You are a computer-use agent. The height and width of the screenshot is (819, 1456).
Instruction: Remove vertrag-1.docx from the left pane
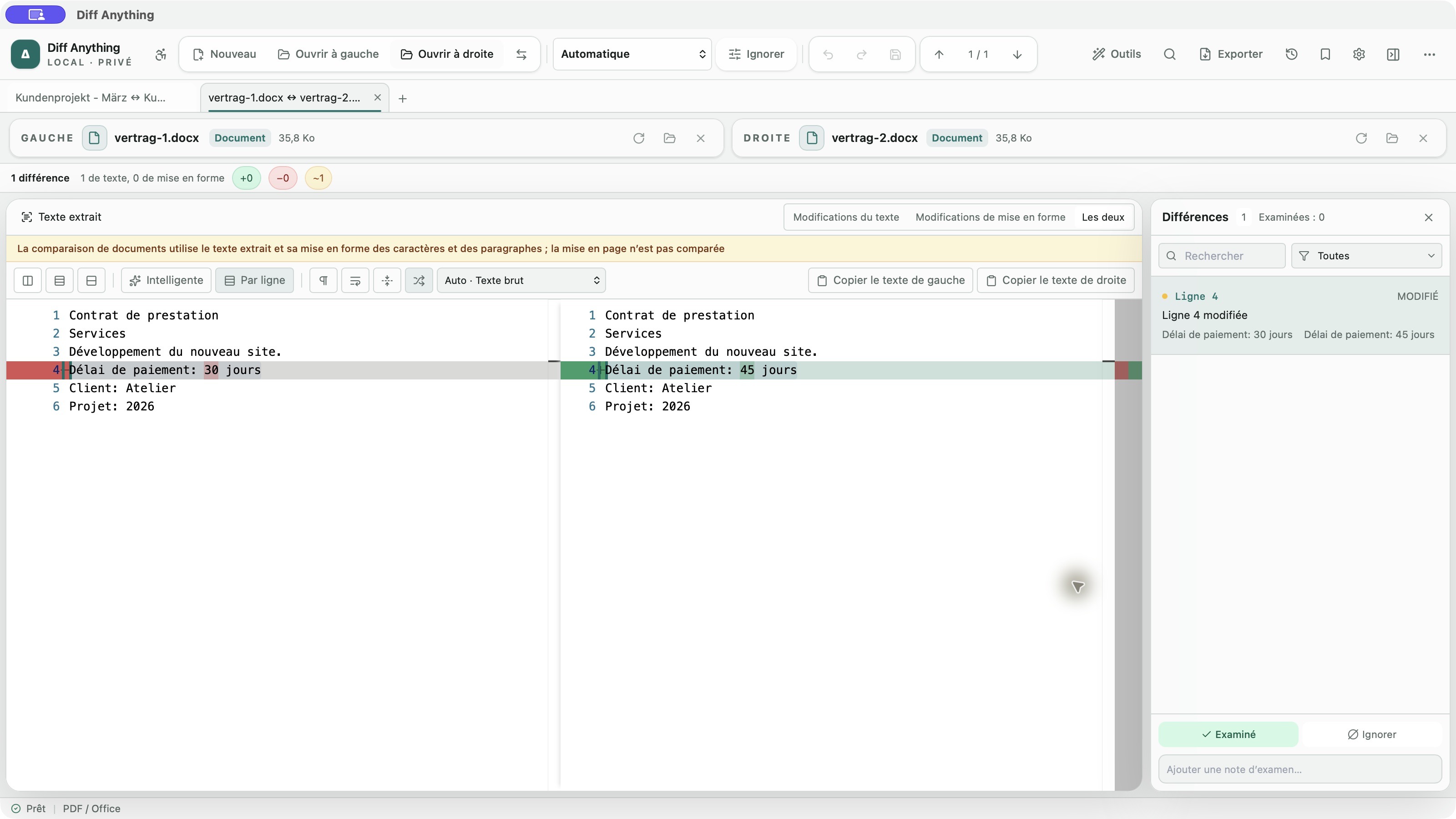tap(700, 138)
